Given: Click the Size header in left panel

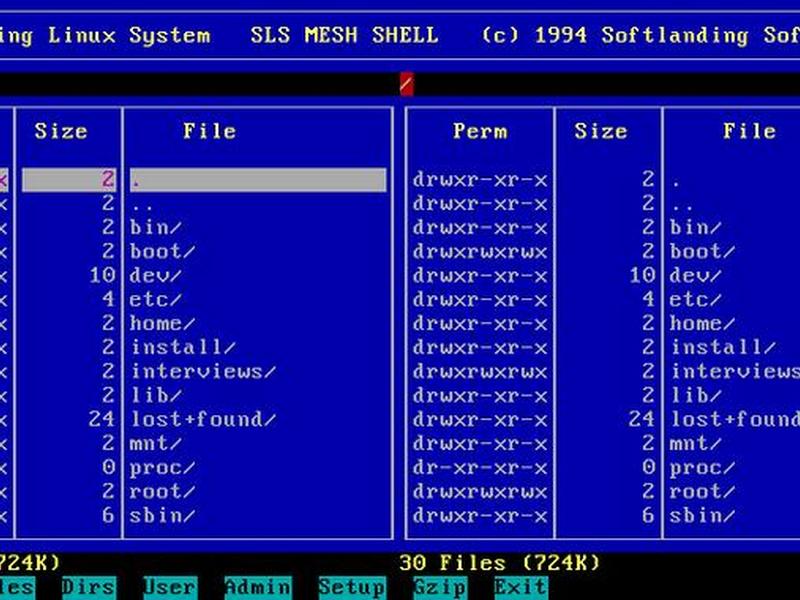Looking at the screenshot, I should pos(61,132).
